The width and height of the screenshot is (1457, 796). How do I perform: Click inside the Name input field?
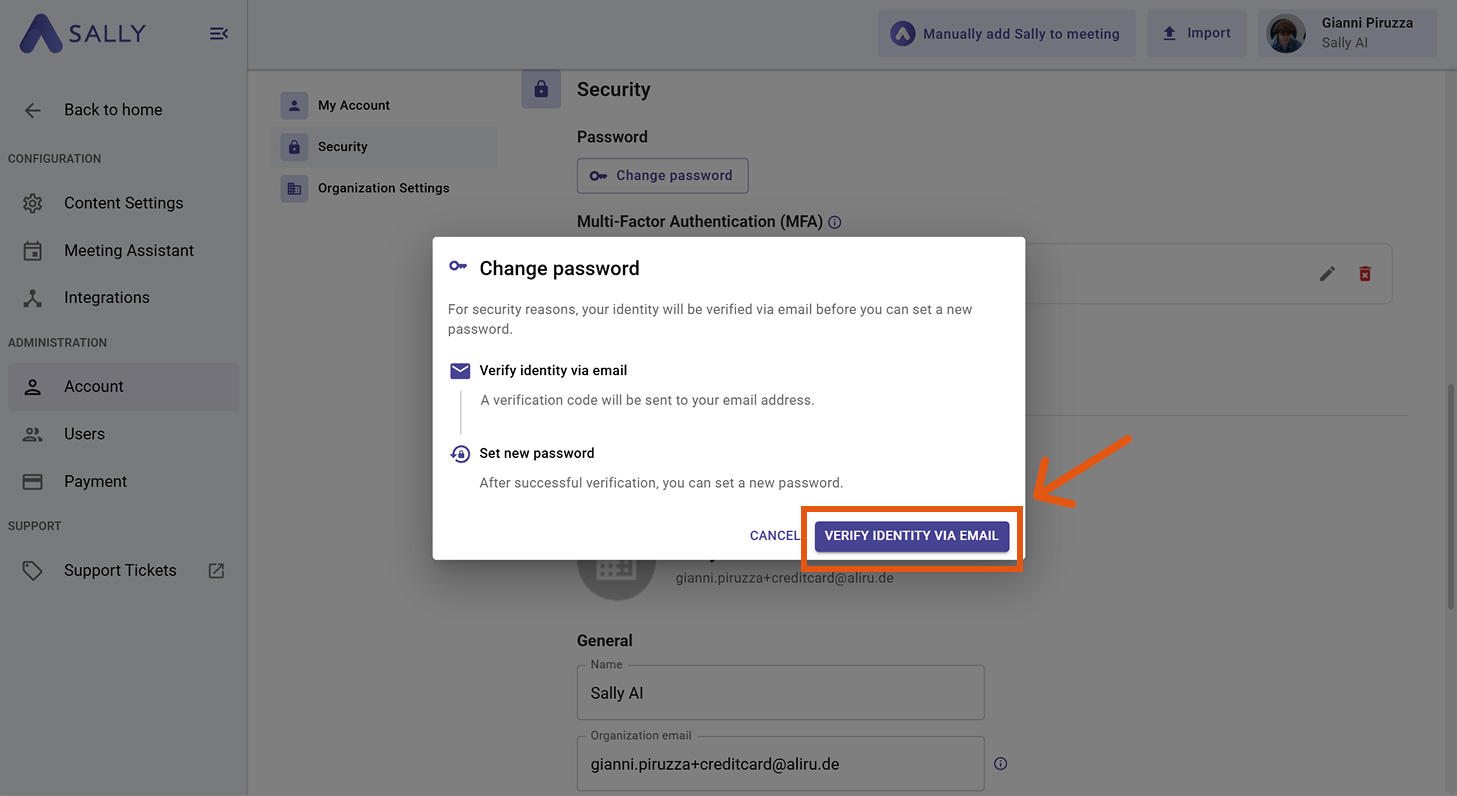[780, 692]
